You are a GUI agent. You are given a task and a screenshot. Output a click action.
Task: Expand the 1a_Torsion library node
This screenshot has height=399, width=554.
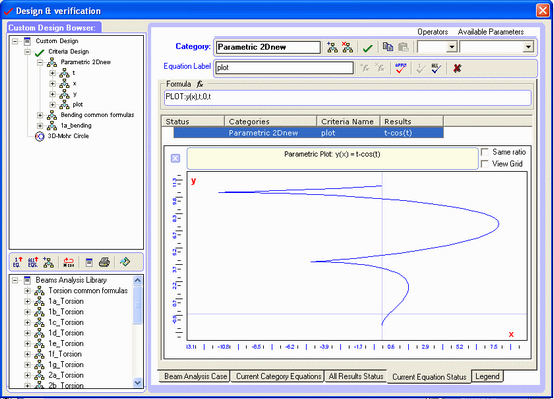click(27, 301)
